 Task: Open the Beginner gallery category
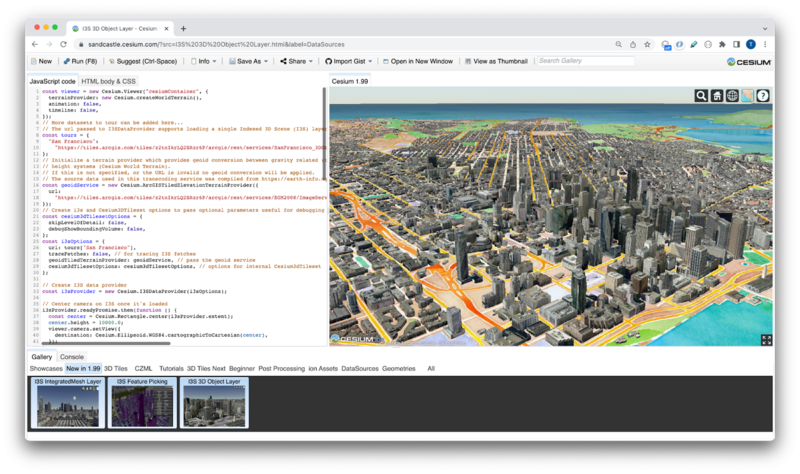(242, 368)
